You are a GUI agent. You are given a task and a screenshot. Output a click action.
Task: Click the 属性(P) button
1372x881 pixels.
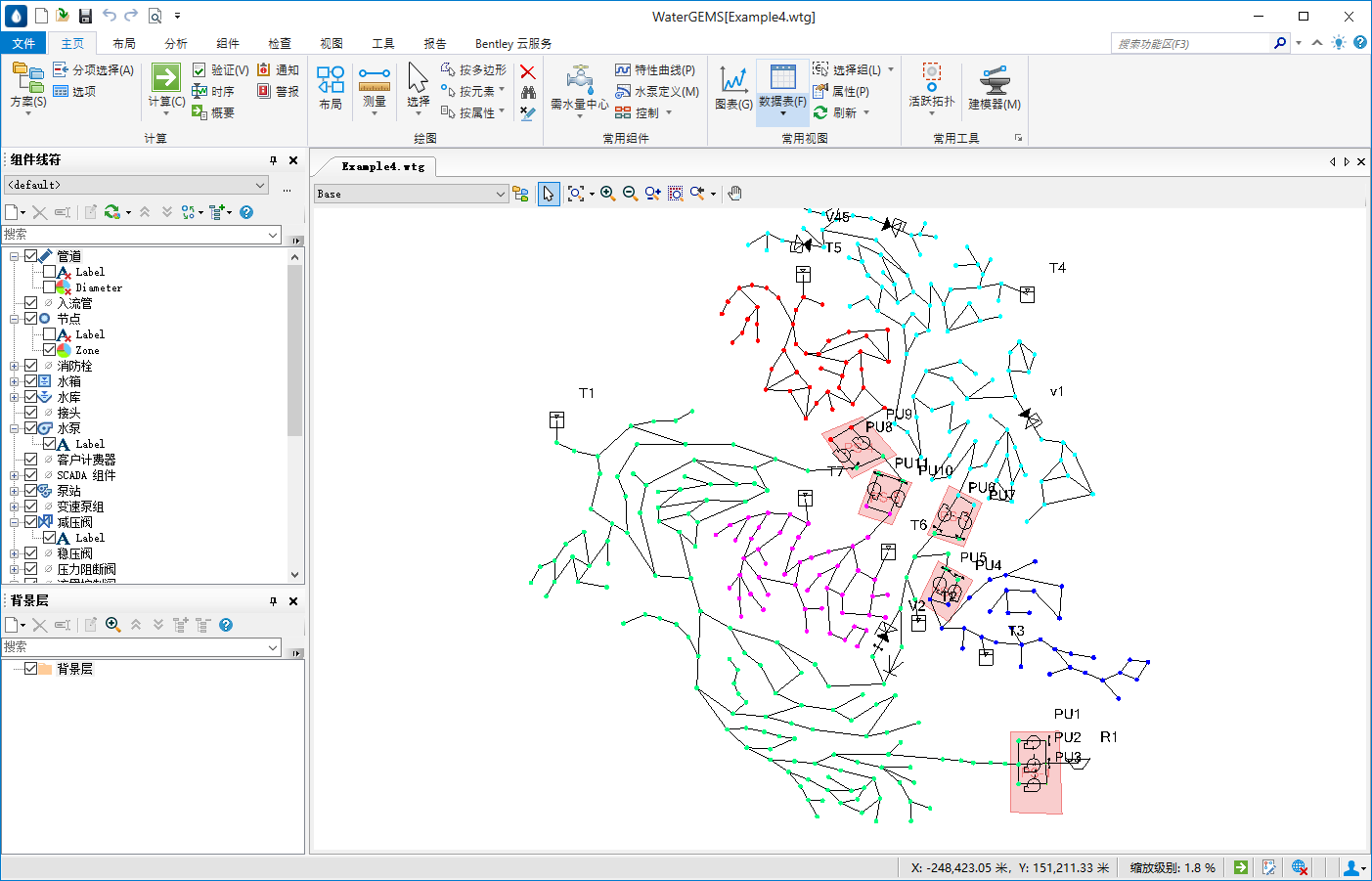coord(841,92)
